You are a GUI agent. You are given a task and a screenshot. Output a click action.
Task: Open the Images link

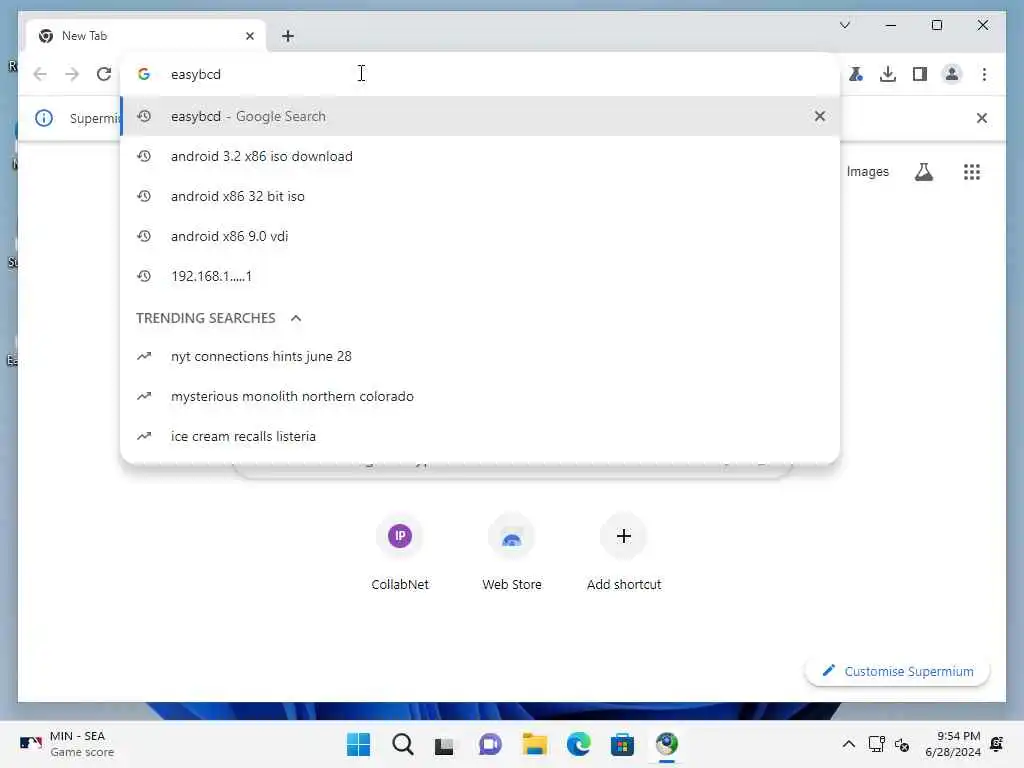pyautogui.click(x=867, y=171)
